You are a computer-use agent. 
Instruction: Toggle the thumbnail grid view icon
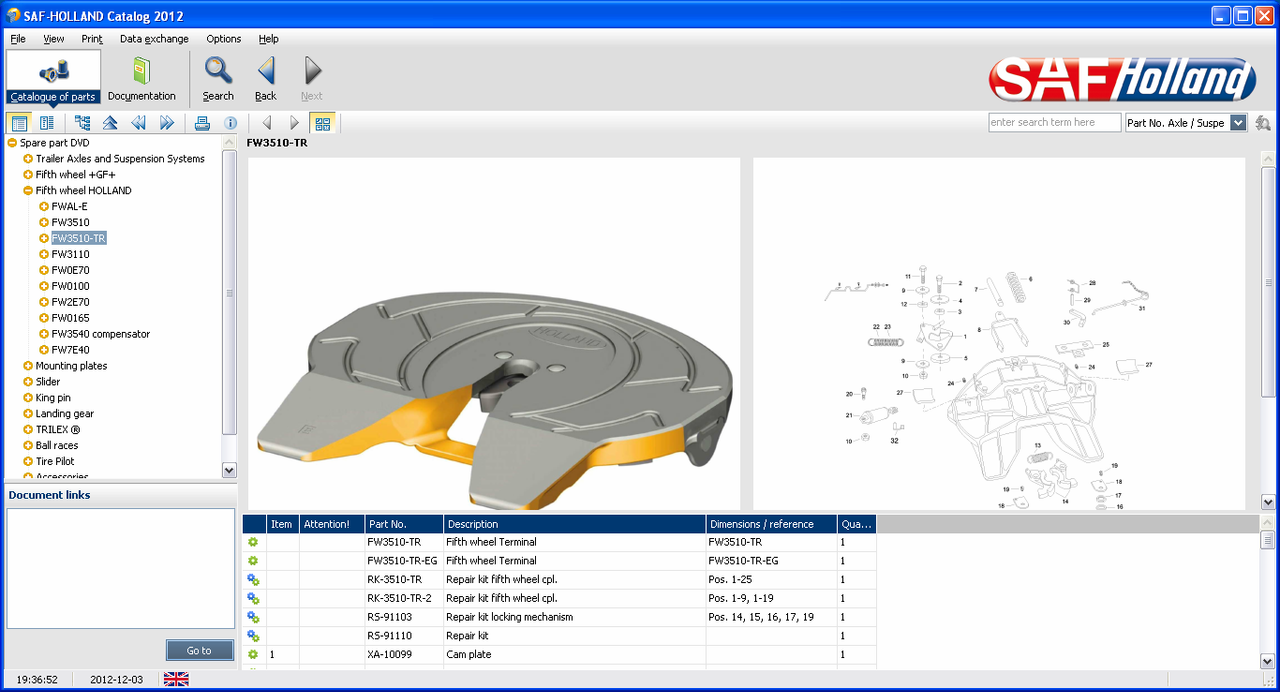click(x=322, y=123)
